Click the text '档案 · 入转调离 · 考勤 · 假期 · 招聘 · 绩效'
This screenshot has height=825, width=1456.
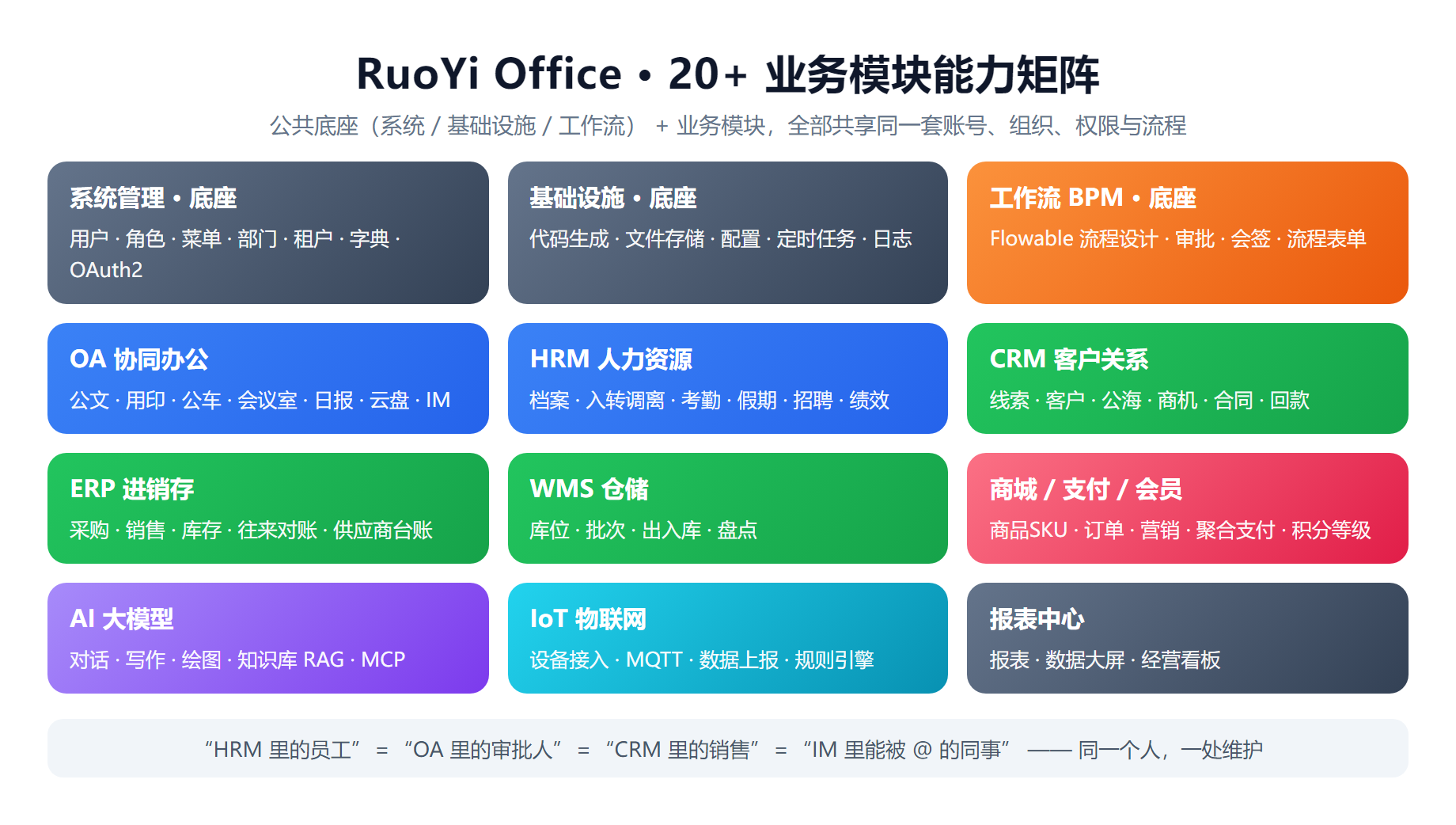pos(709,401)
